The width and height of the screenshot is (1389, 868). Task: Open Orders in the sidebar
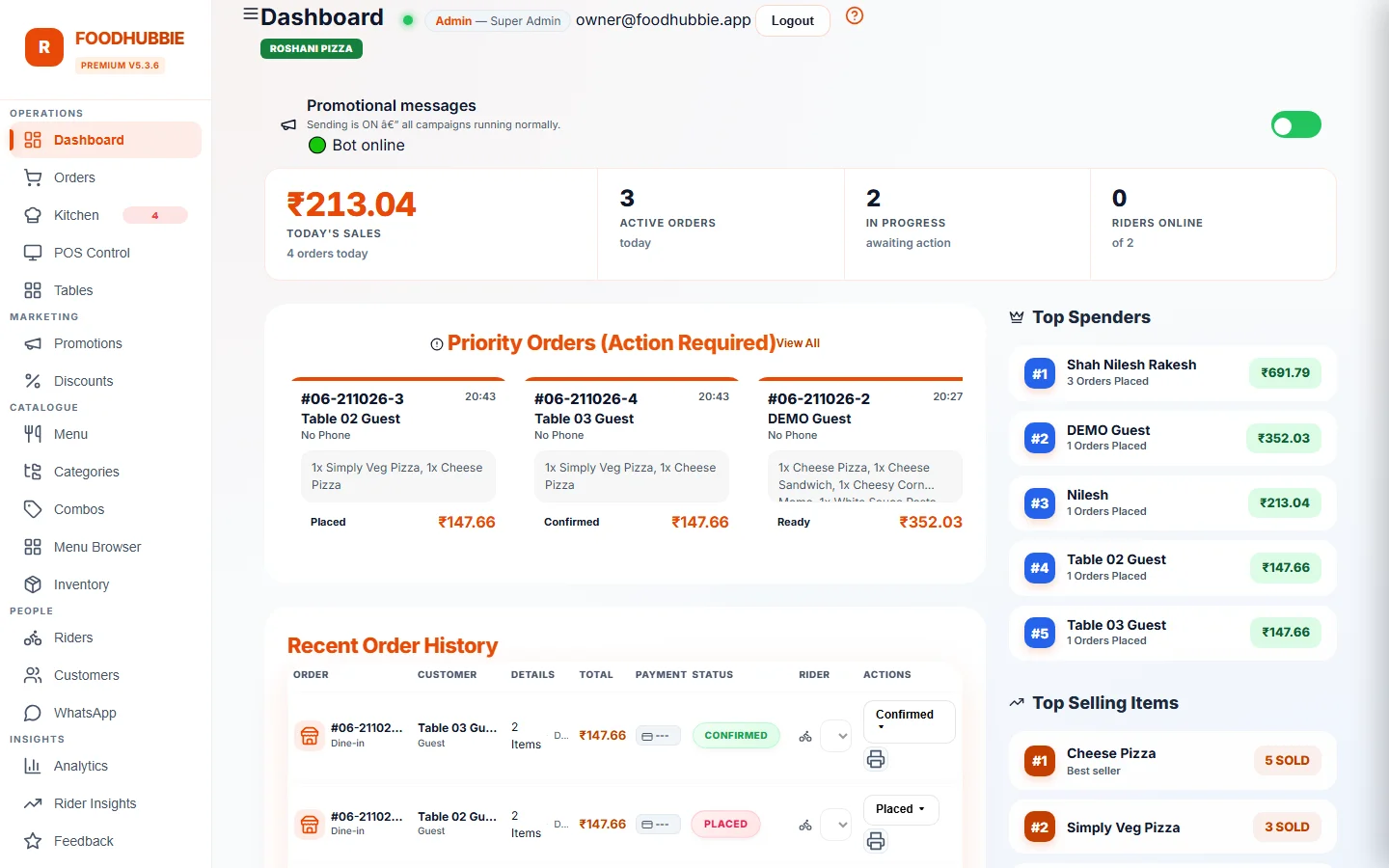[x=106, y=177]
